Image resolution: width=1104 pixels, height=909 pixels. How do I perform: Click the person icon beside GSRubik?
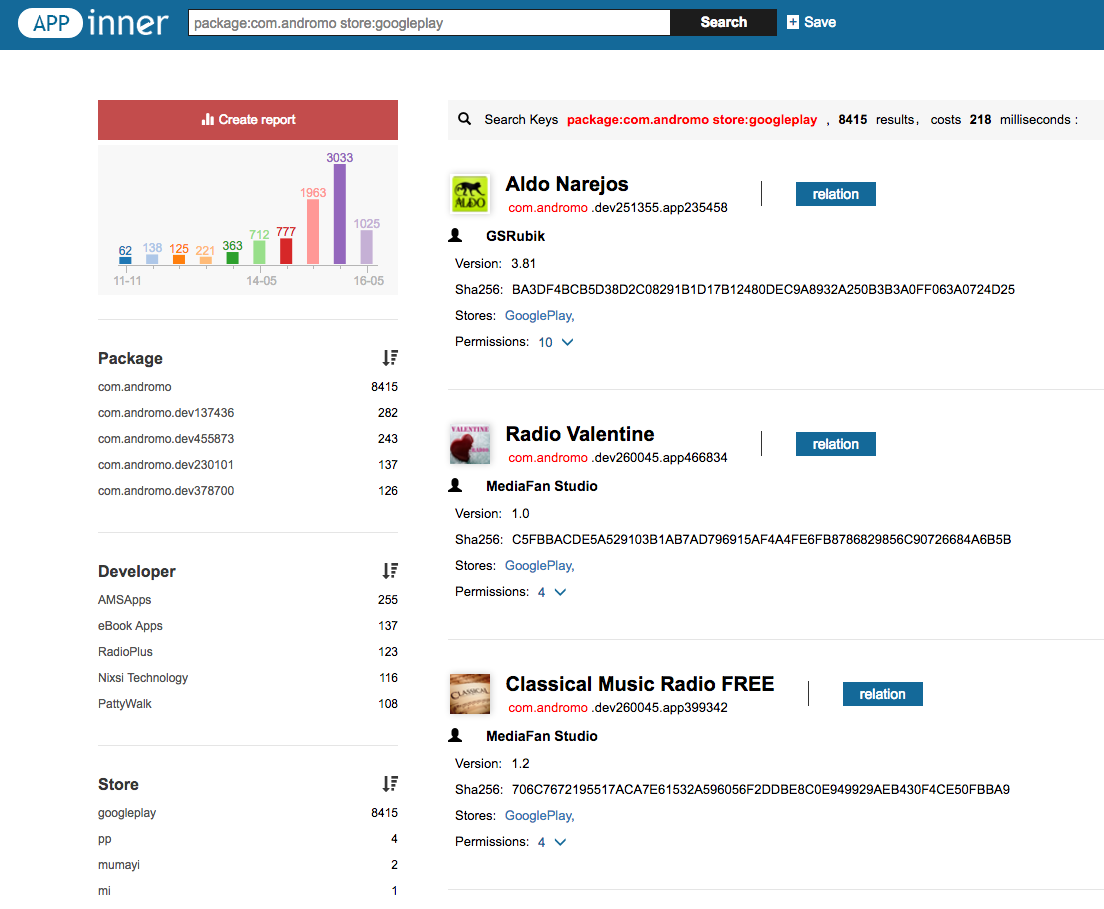456,236
